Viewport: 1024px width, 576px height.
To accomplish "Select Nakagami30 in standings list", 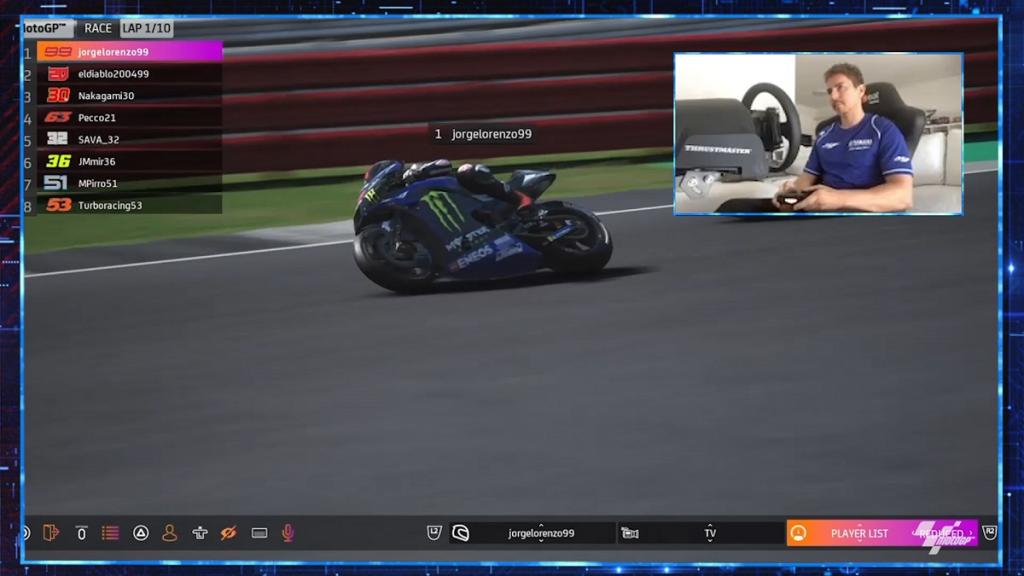I will (x=129, y=95).
